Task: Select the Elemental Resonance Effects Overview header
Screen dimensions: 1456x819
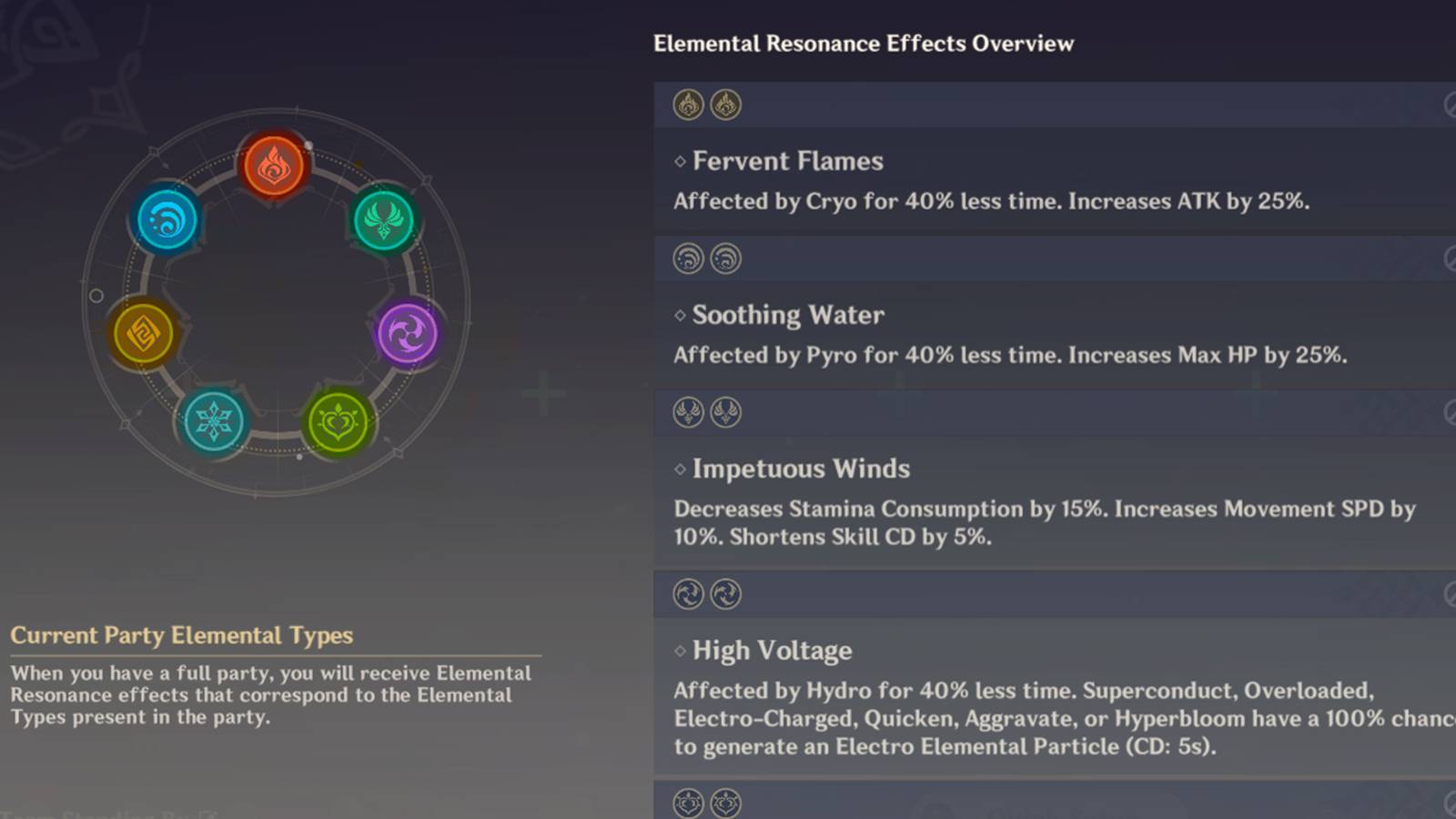Action: tap(864, 43)
